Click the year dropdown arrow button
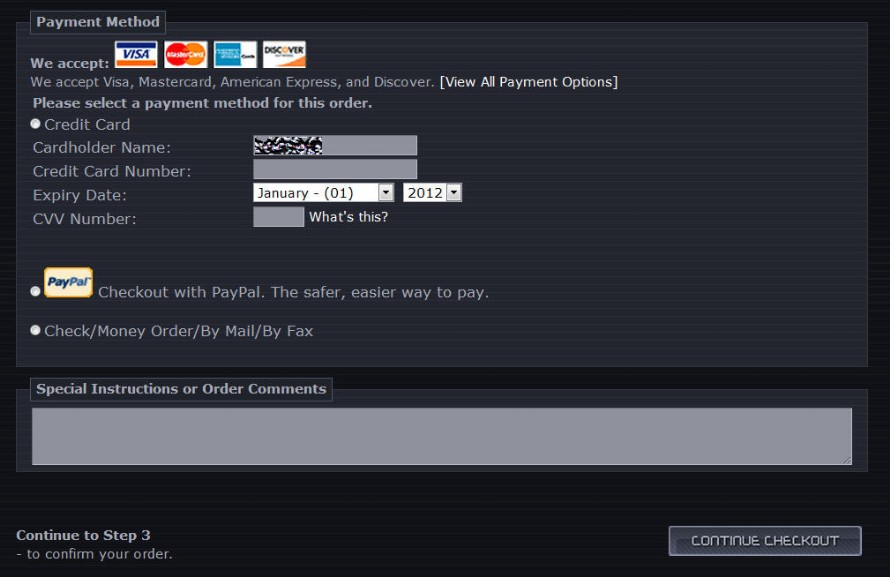This screenshot has height=577, width=890. click(454, 193)
